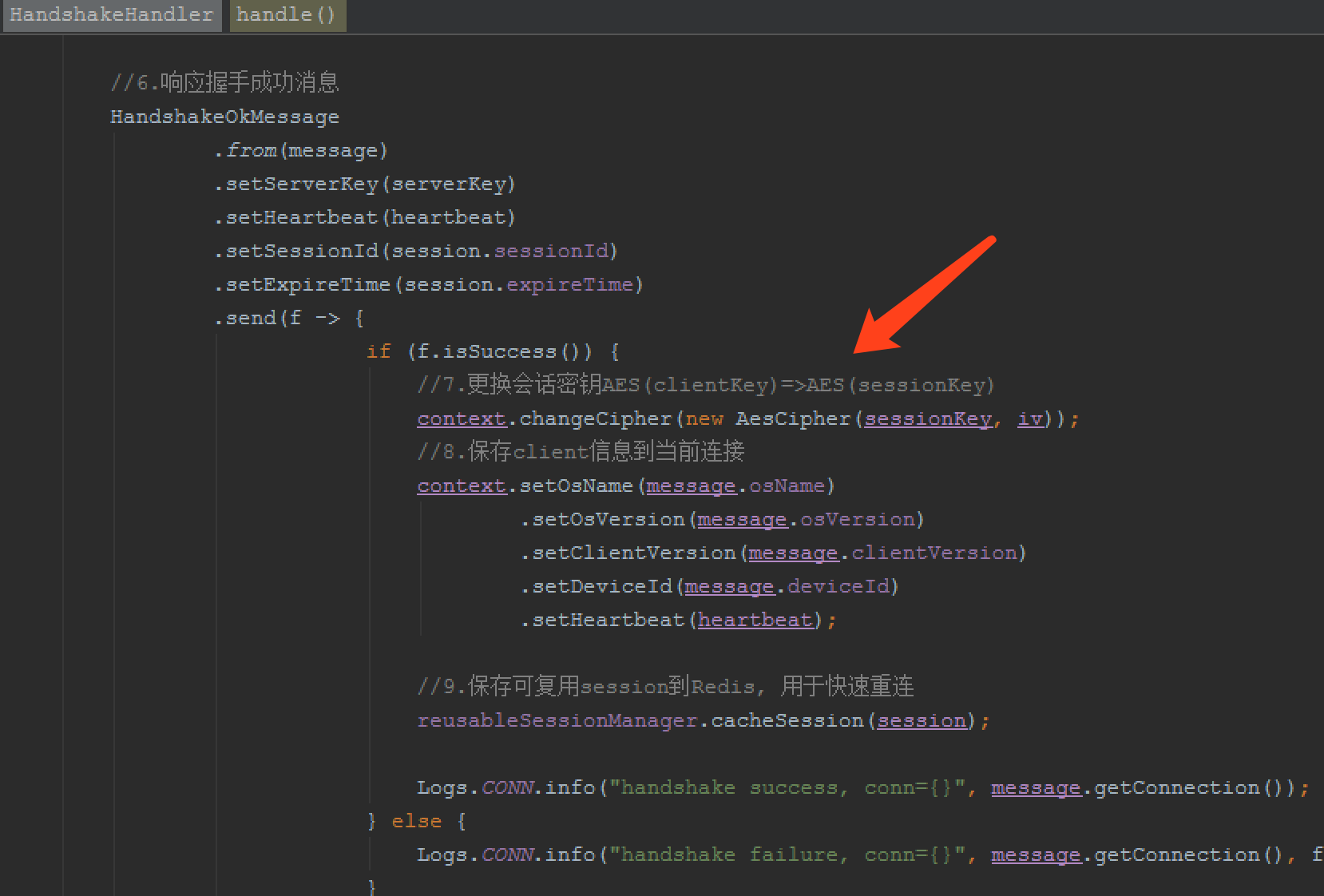Click 'context' before changeCipher
This screenshot has height=896, width=1324.
(462, 418)
